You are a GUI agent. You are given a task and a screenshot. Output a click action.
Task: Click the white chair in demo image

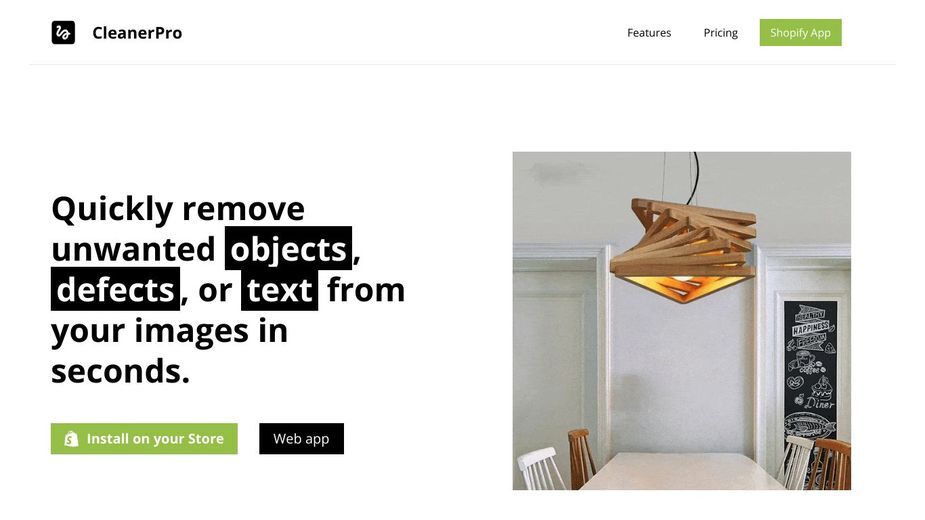tap(540, 467)
